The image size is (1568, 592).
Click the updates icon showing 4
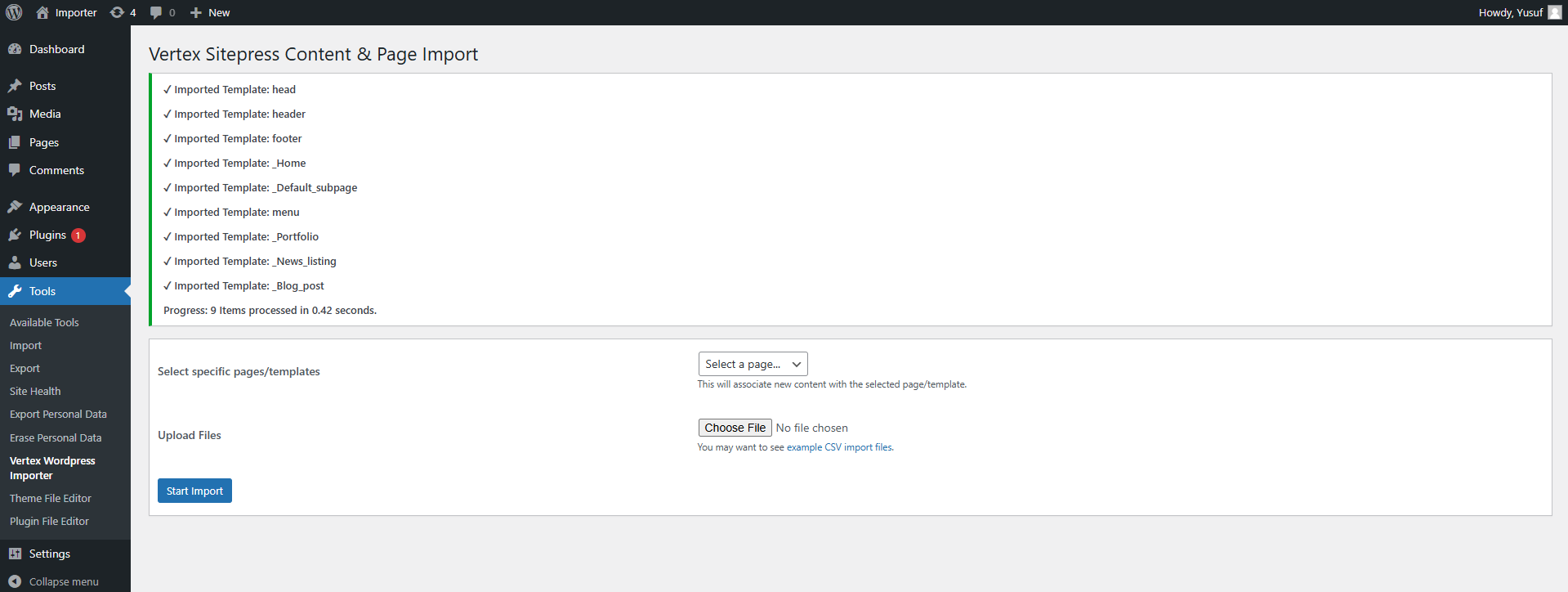(117, 12)
